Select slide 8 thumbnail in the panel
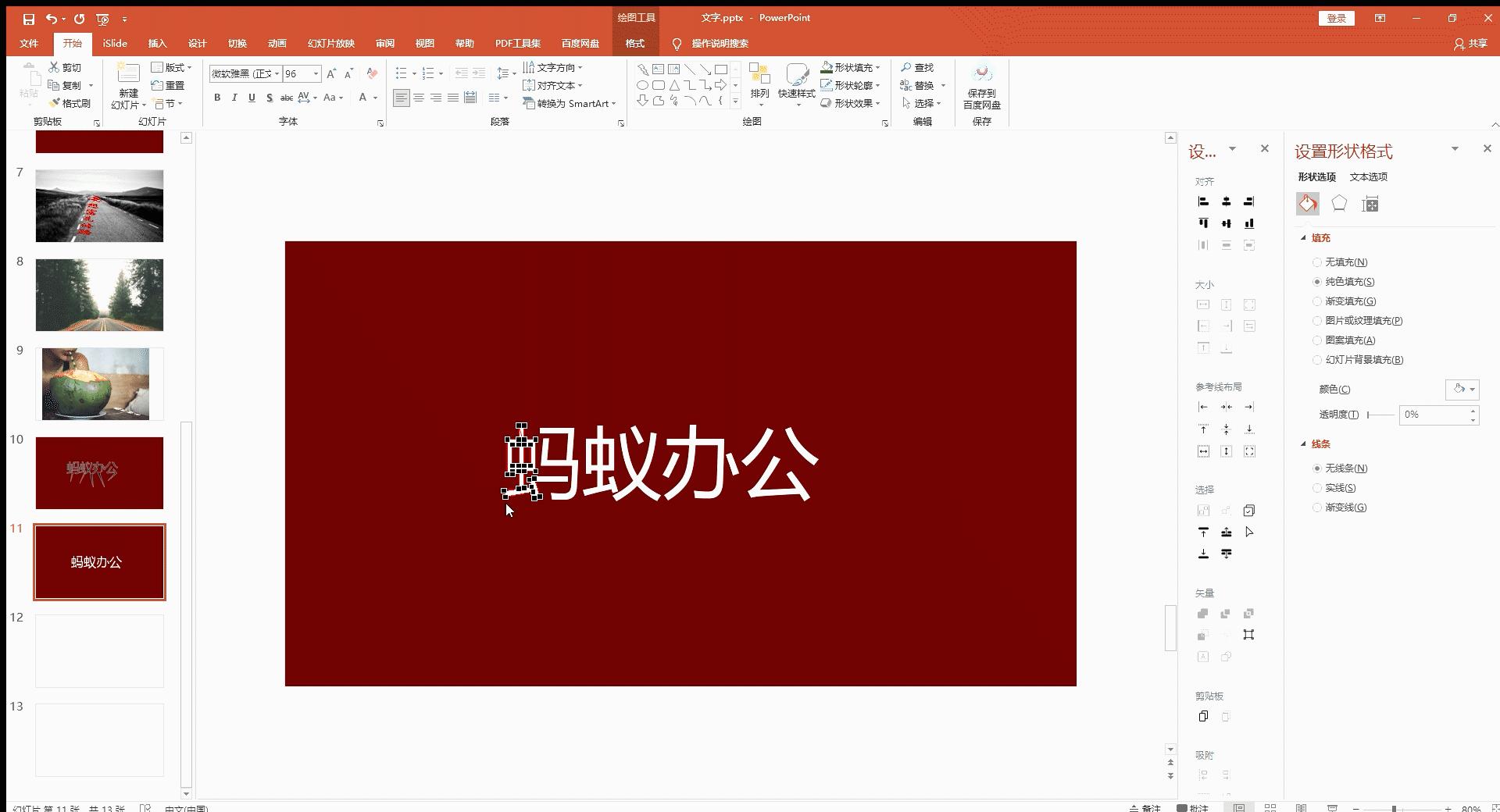 click(x=99, y=295)
